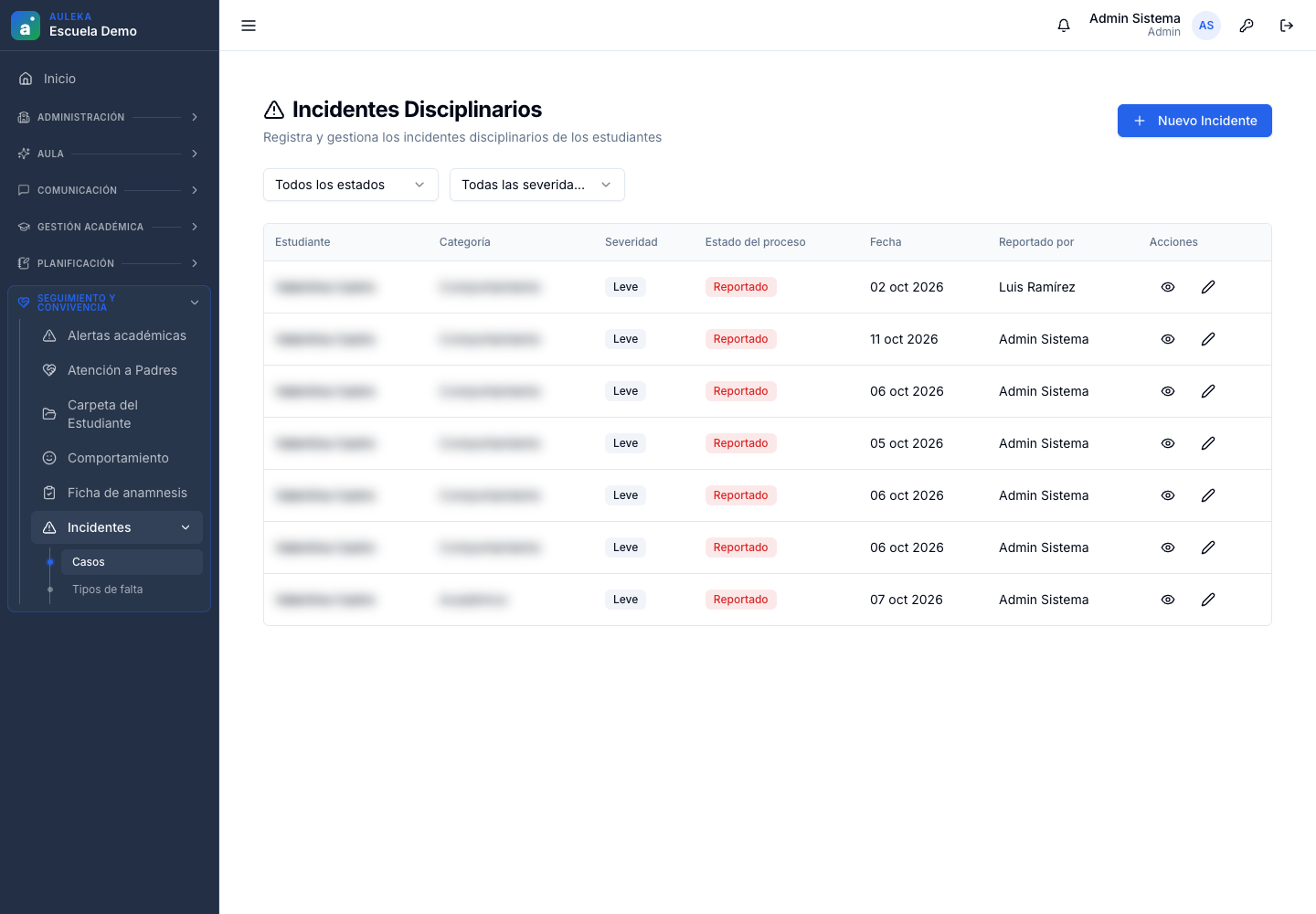Edit the incident dated 07 oct 2026
Viewport: 1316px width, 914px height.
[1208, 600]
